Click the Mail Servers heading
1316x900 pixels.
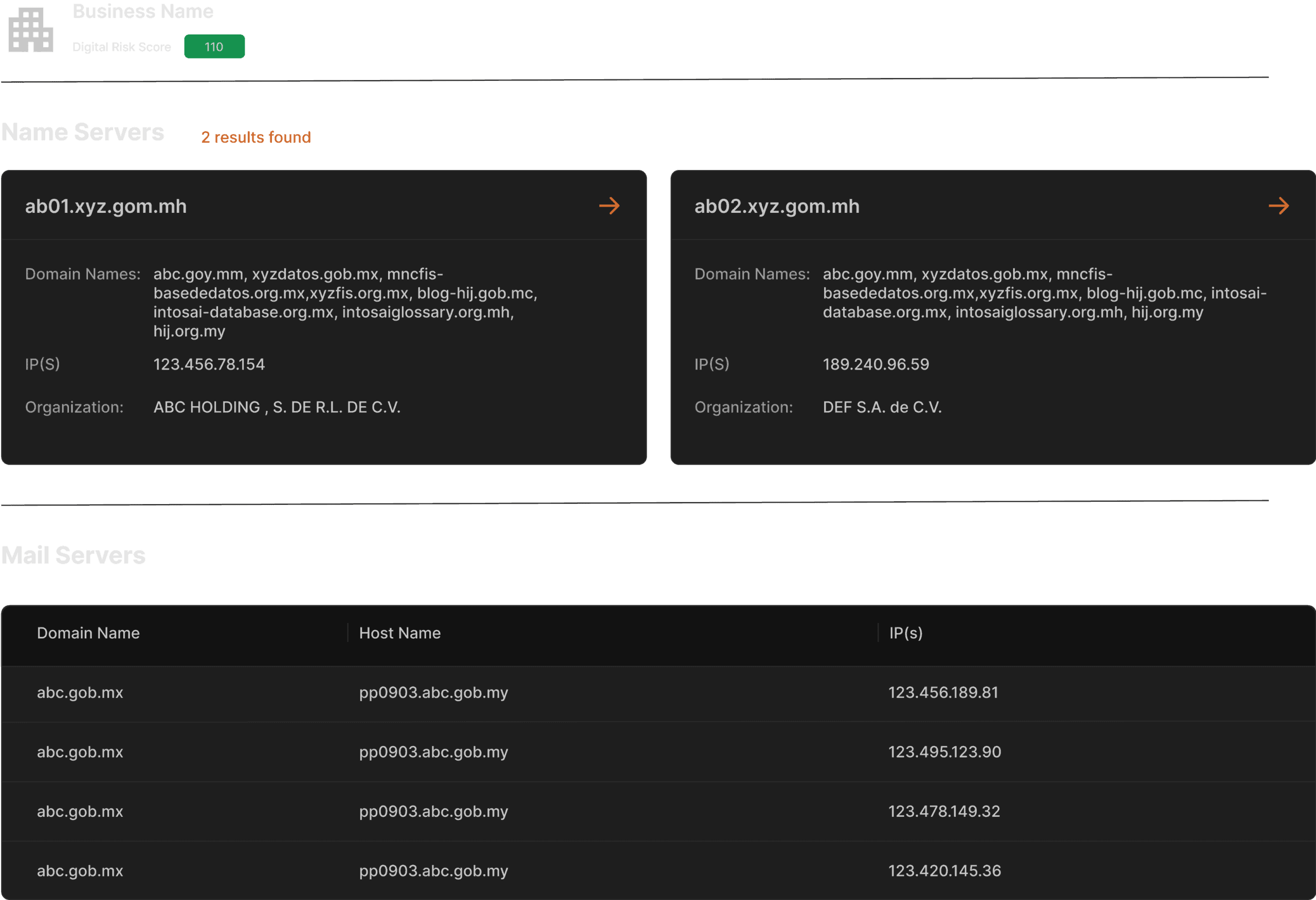pyautogui.click(x=73, y=555)
